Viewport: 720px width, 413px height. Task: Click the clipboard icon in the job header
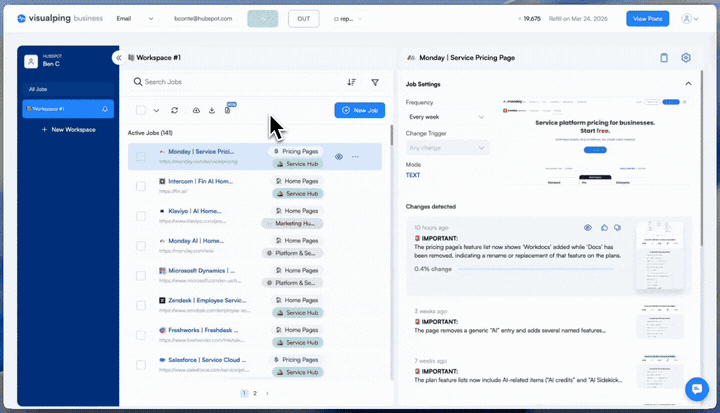click(x=664, y=58)
